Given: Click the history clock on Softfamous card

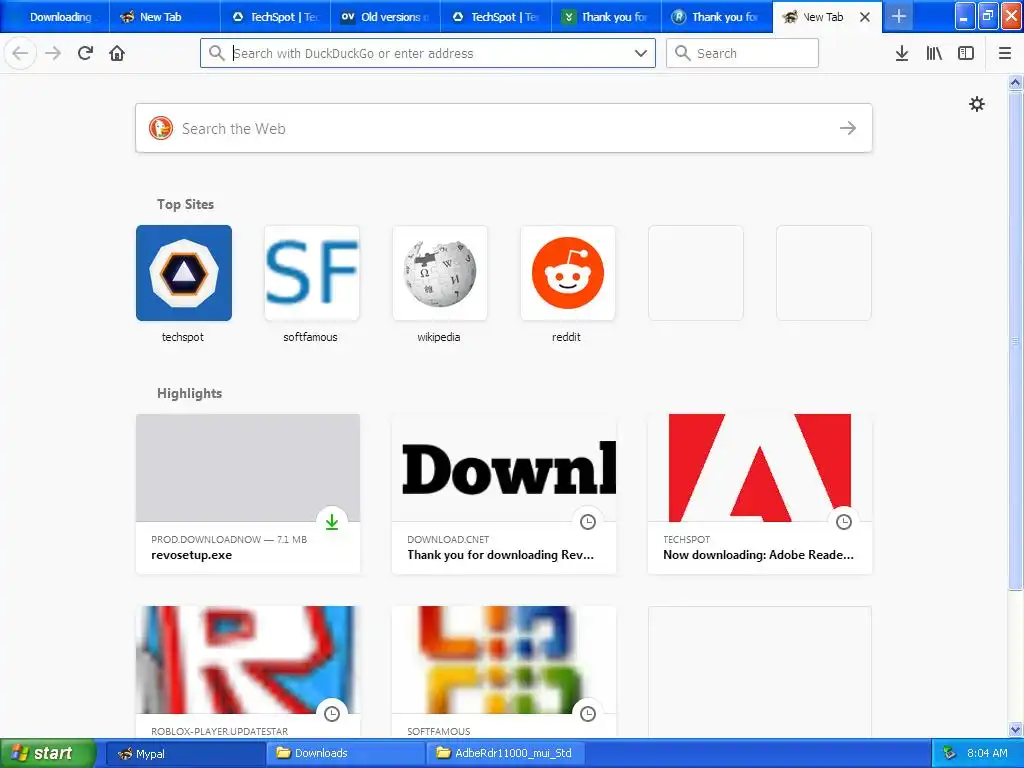Looking at the screenshot, I should (x=588, y=714).
